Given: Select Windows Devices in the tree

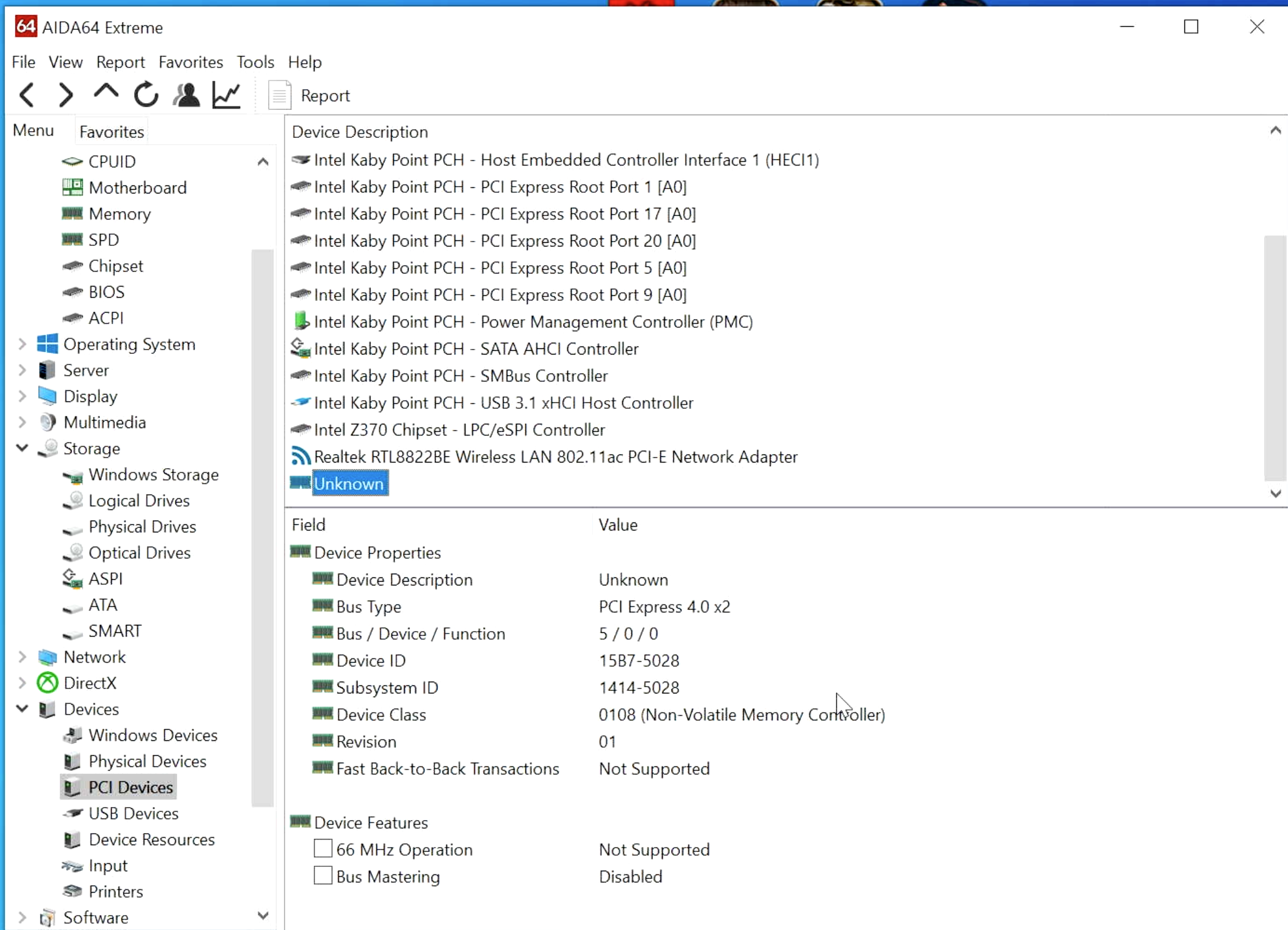Looking at the screenshot, I should click(153, 735).
